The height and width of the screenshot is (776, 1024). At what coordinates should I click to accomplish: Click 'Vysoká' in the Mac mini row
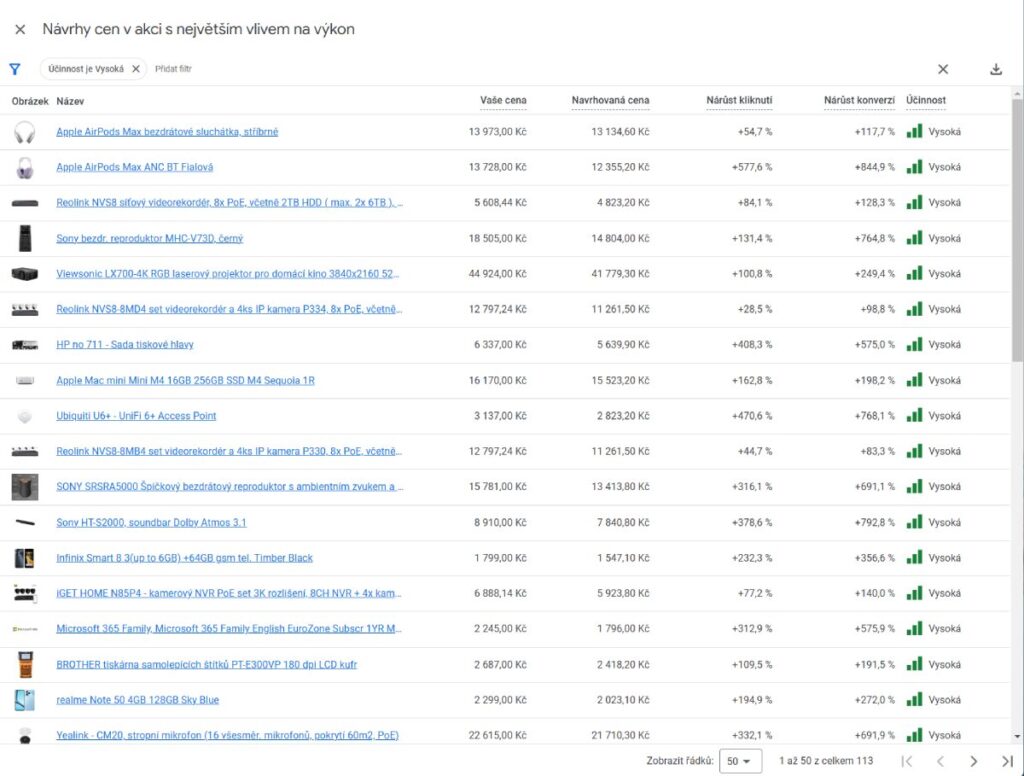coord(944,380)
